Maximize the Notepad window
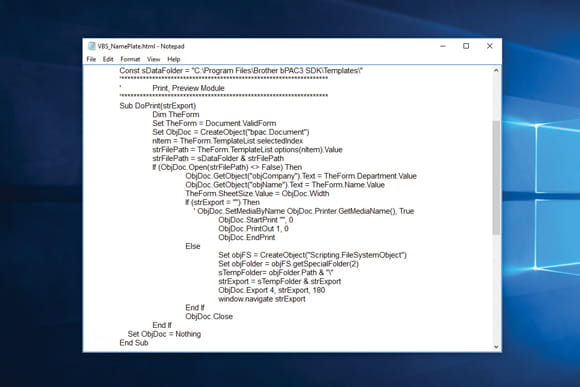 tap(466, 46)
